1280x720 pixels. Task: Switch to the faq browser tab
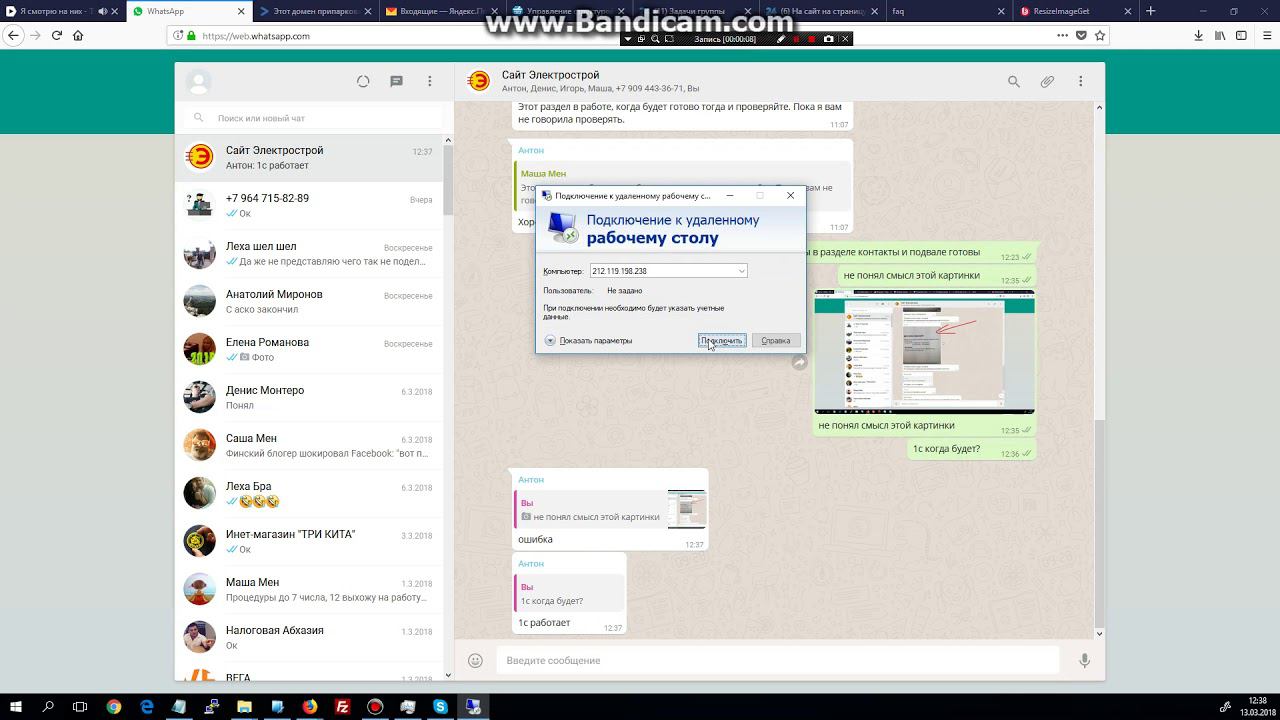950,11
